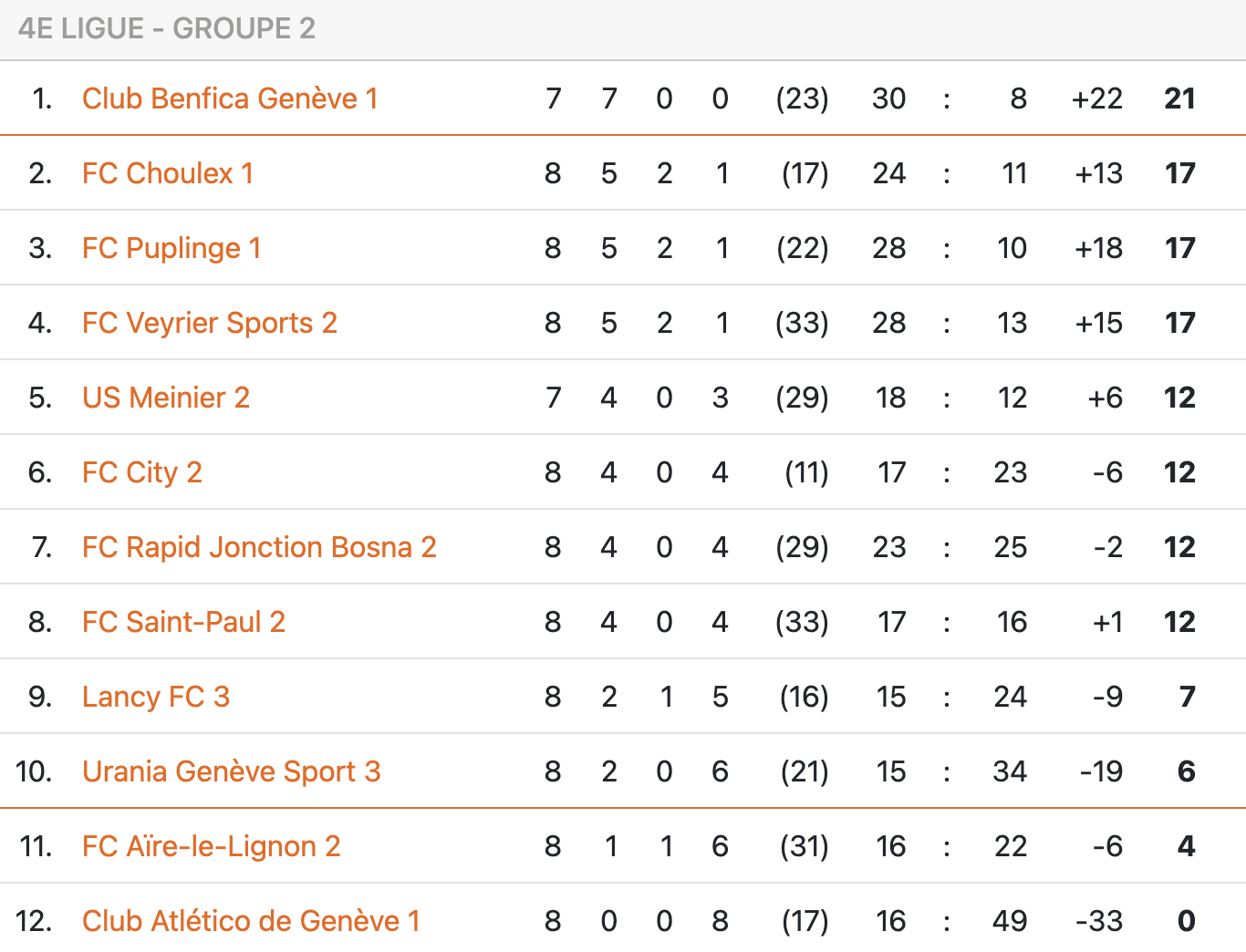Click the FC Choulex 1 team link
Viewport: 1246px width, 952px height.
click(168, 173)
